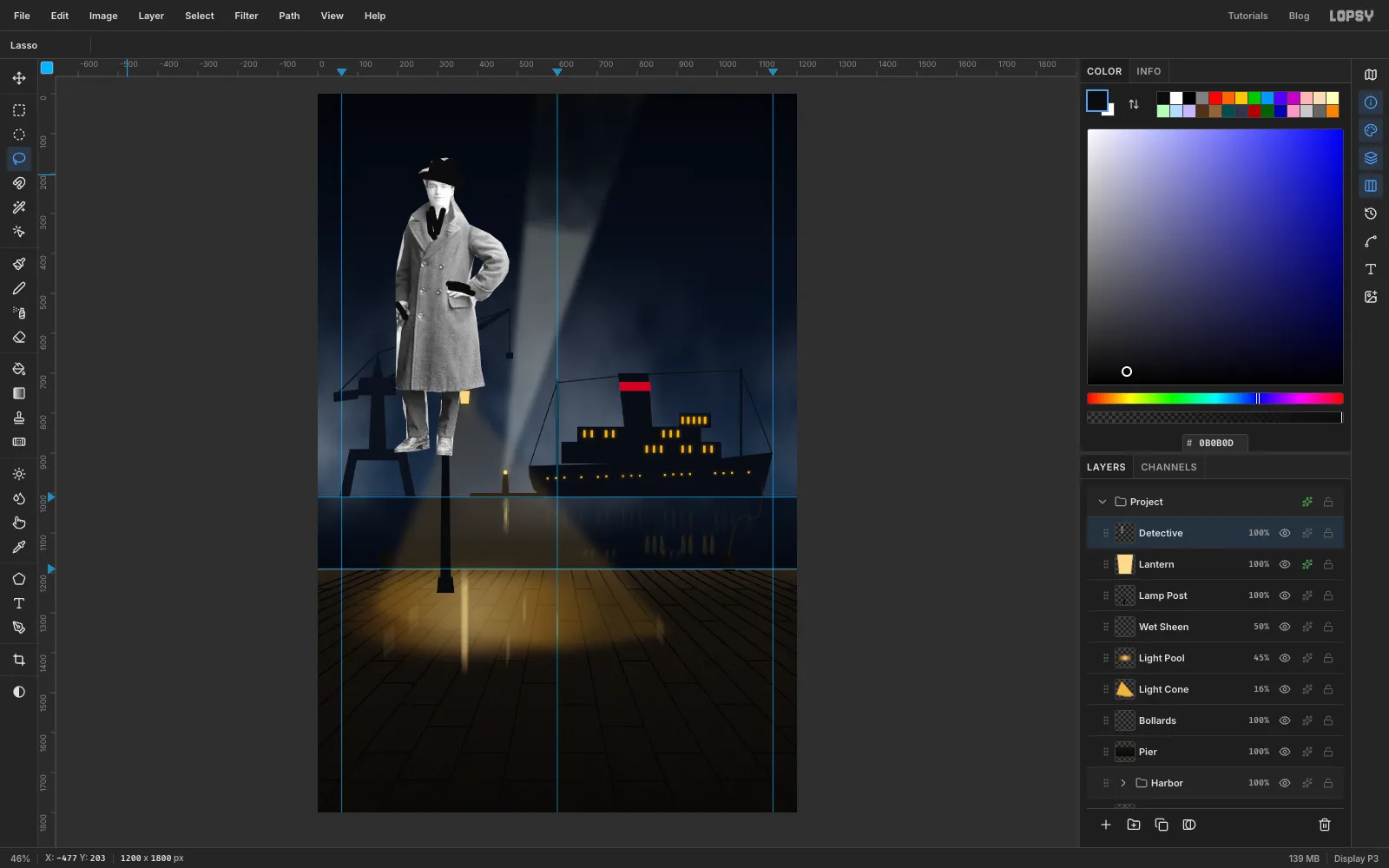The width and height of the screenshot is (1389, 868).
Task: Click the Display P3 color profile
Action: pos(1356,858)
